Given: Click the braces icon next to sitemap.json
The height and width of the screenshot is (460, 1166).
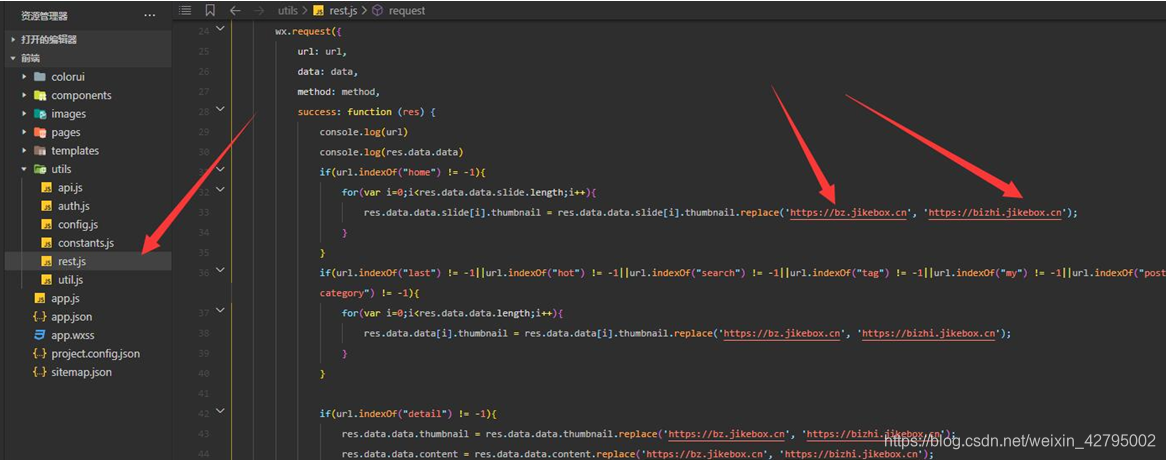Looking at the screenshot, I should pos(39,372).
